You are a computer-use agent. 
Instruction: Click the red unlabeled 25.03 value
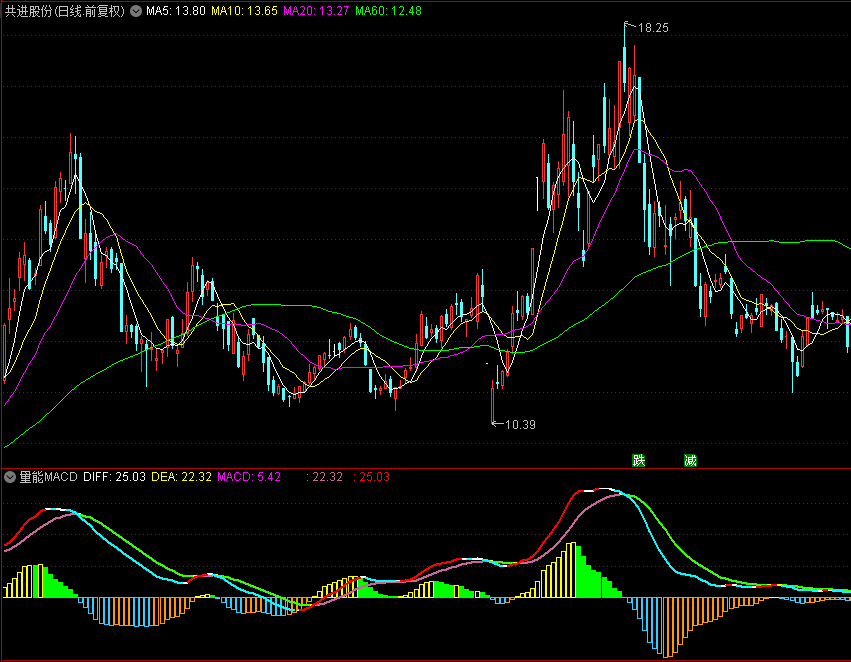coord(372,477)
